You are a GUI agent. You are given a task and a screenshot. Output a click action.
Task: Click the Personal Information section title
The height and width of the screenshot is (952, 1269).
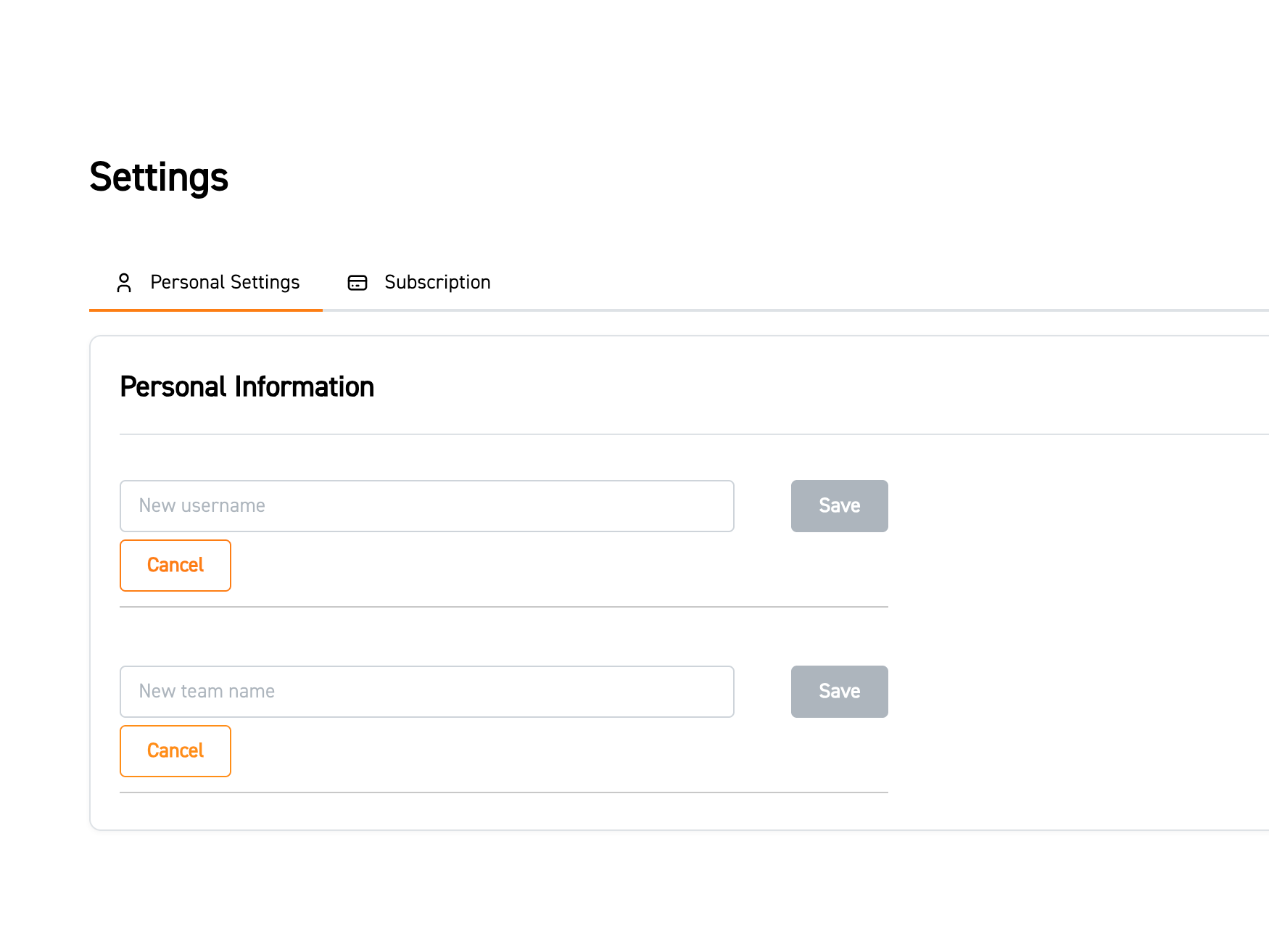pos(247,387)
